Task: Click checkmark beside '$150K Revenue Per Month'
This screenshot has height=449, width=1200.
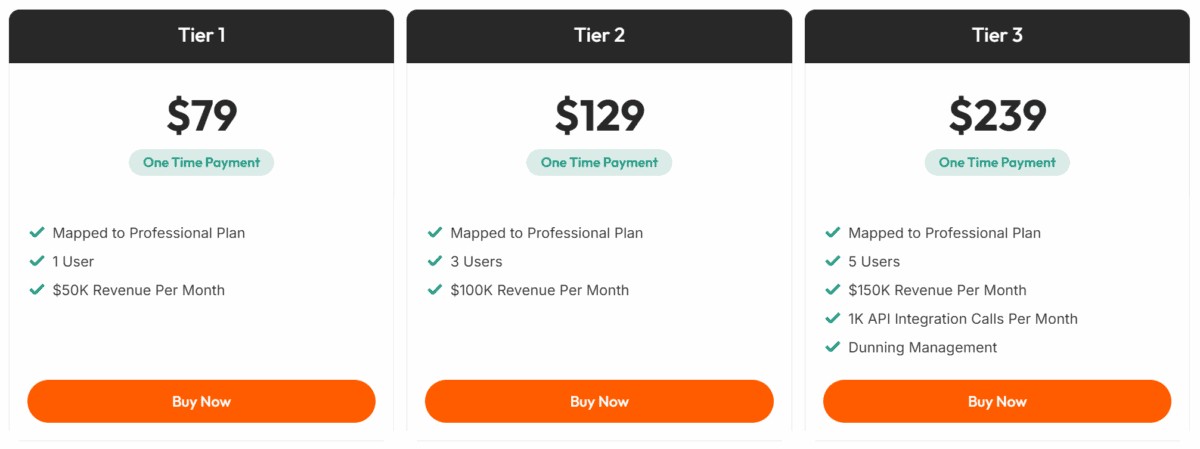Action: pos(833,290)
